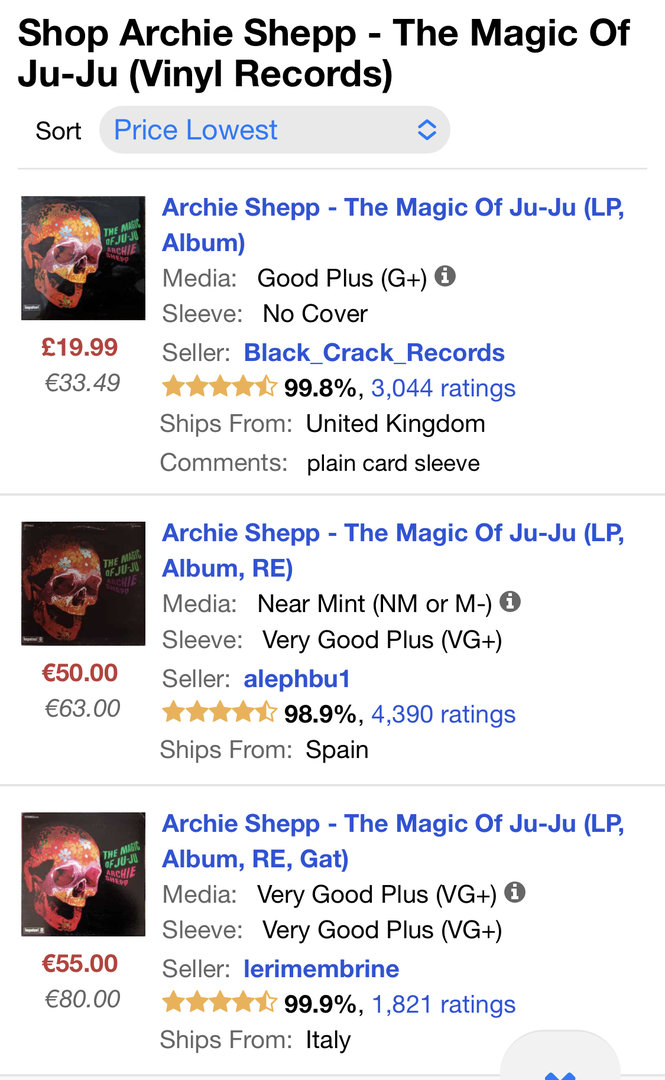Open the 1,821 ratings link
This screenshot has height=1080, width=665.
pos(443,1004)
